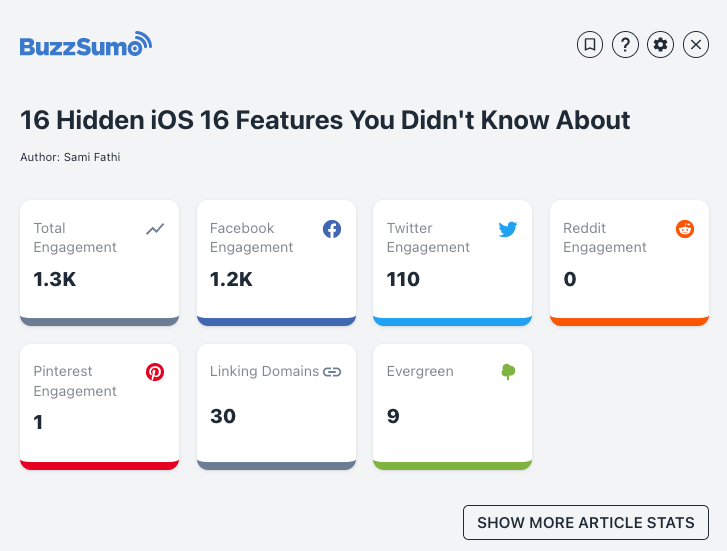Screen dimensions: 727x551
Task: Click the bookmark icon in the header
Action: click(x=590, y=44)
